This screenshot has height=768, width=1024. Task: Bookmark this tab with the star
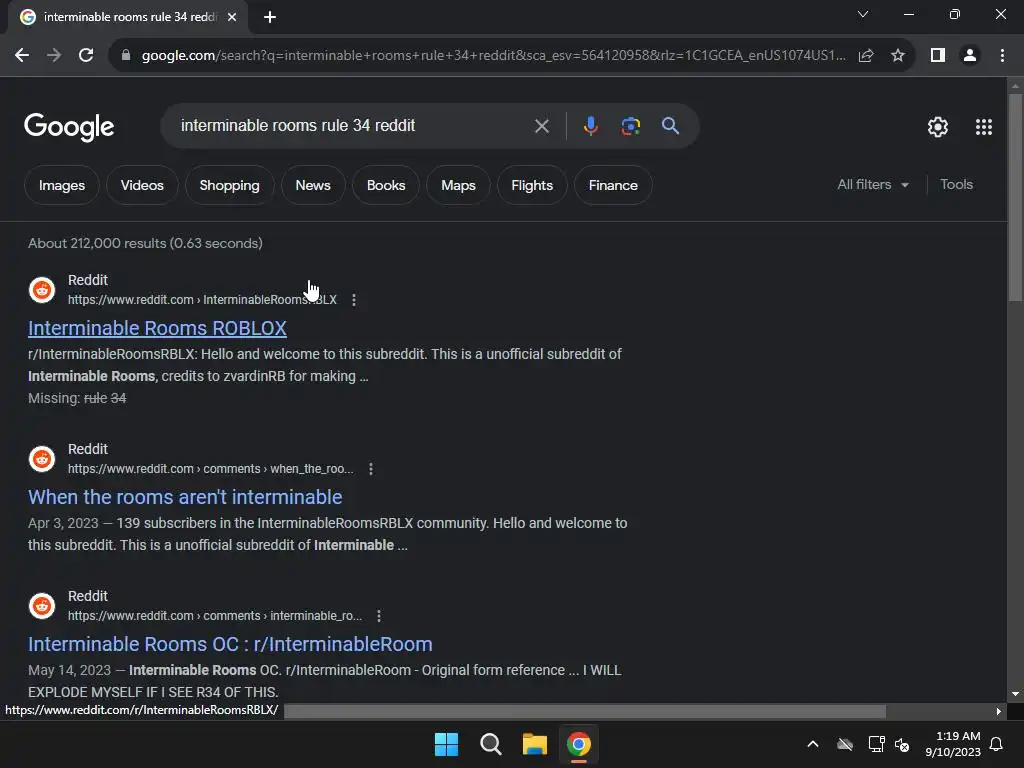point(898,56)
